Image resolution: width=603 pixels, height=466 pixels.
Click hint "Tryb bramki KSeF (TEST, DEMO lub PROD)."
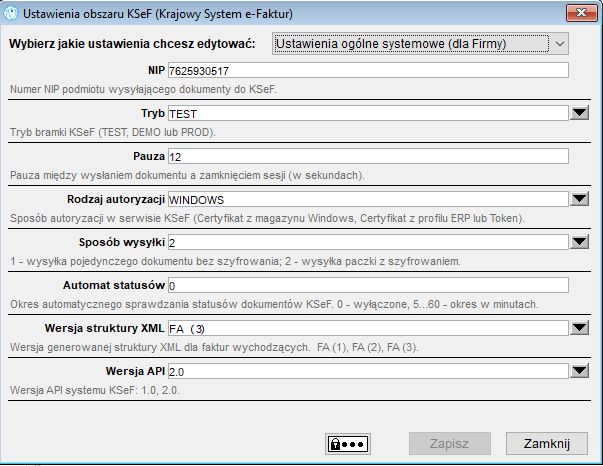tap(113, 133)
